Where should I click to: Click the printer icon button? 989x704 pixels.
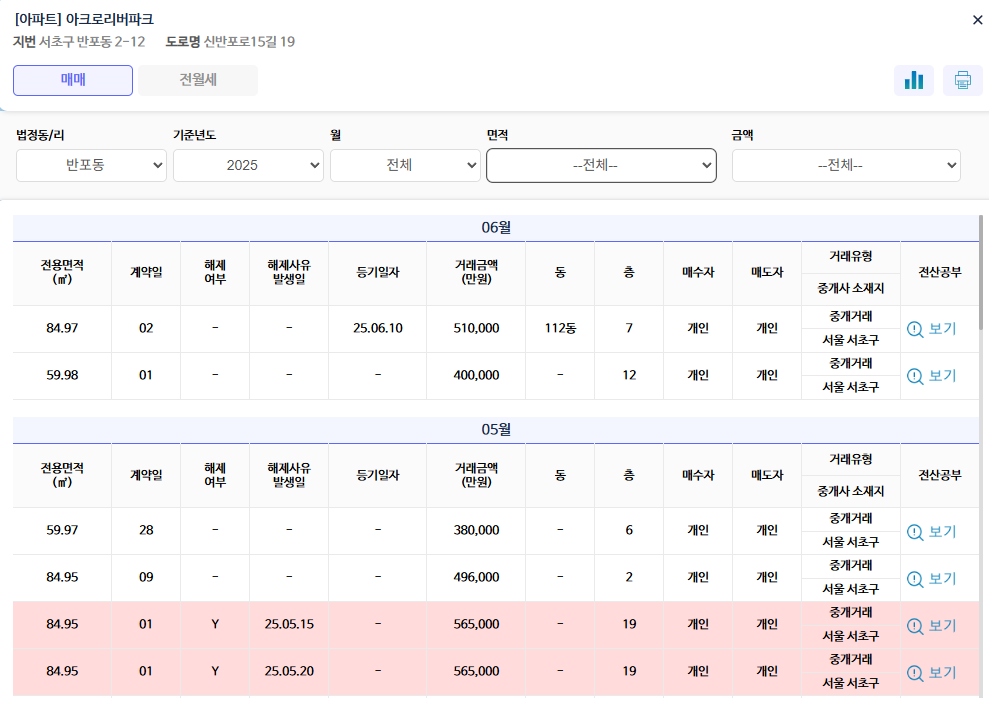pyautogui.click(x=962, y=80)
